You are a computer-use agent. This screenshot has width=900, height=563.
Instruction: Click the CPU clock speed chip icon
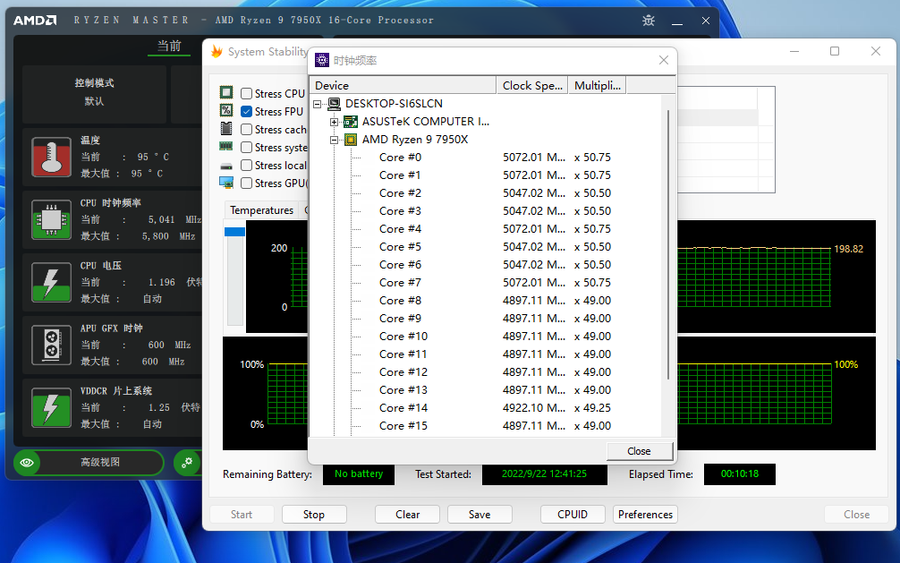click(51, 220)
